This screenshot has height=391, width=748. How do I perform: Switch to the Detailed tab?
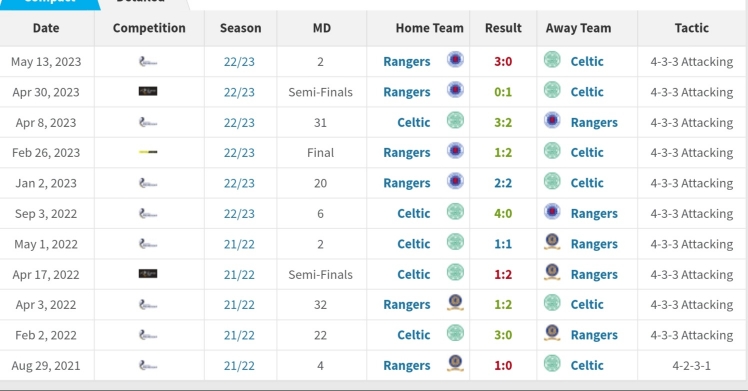(141, 2)
